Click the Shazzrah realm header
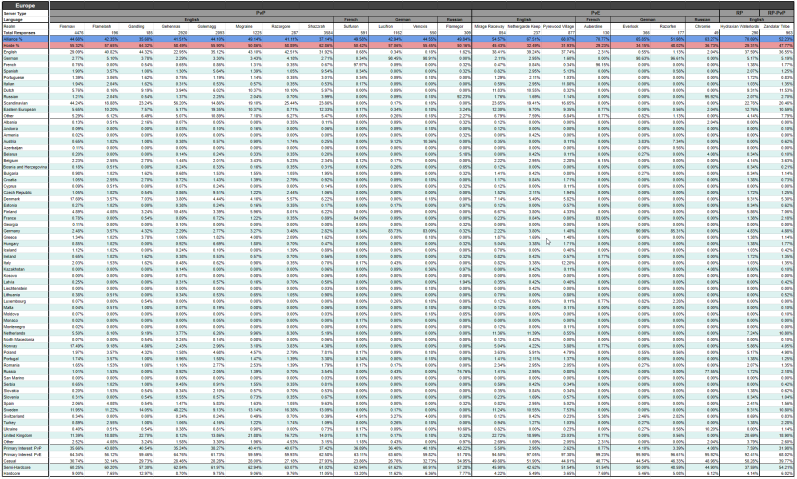The image size is (797, 479). tap(316, 26)
